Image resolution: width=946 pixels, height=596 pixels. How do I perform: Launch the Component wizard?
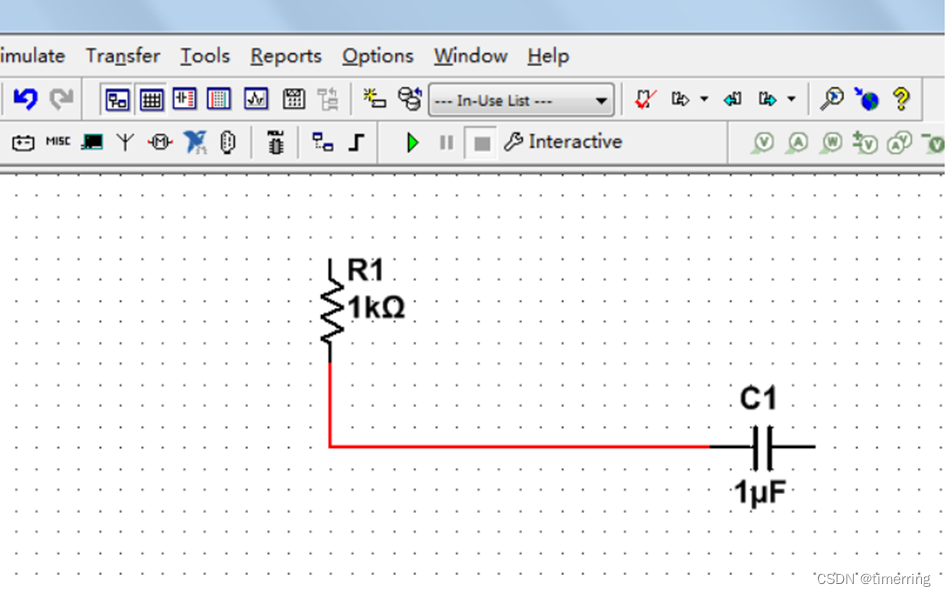pos(375,99)
